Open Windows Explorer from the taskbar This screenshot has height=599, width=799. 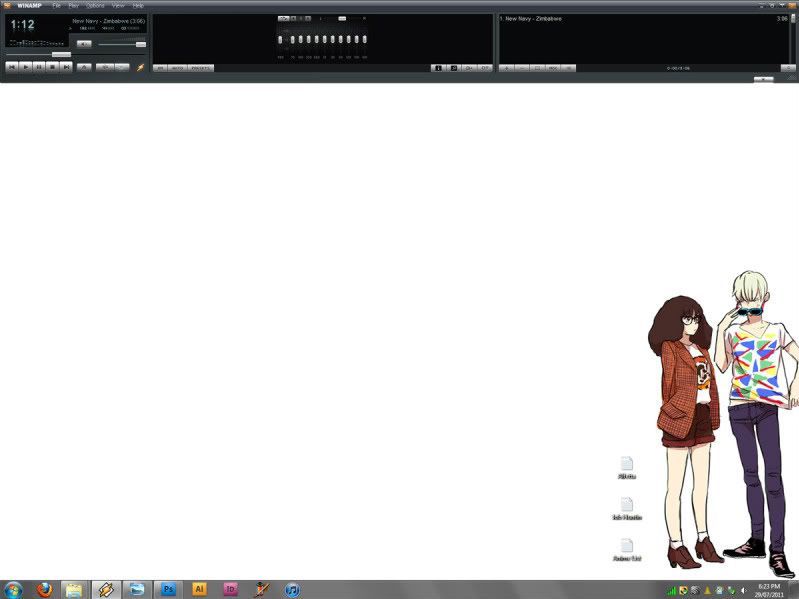(74, 590)
